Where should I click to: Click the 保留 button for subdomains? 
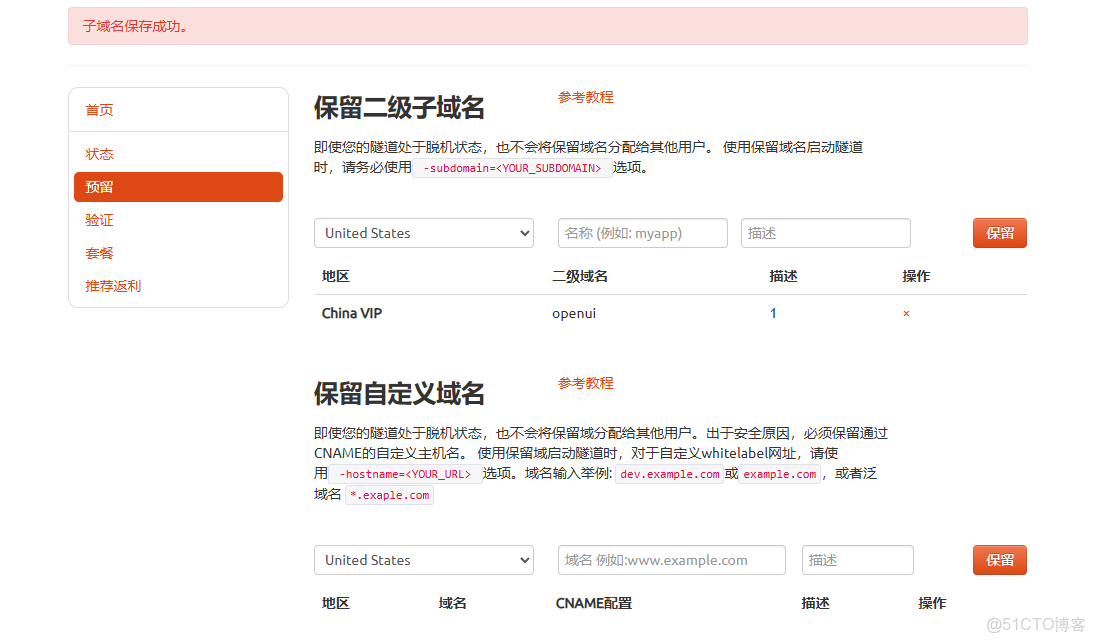click(999, 232)
